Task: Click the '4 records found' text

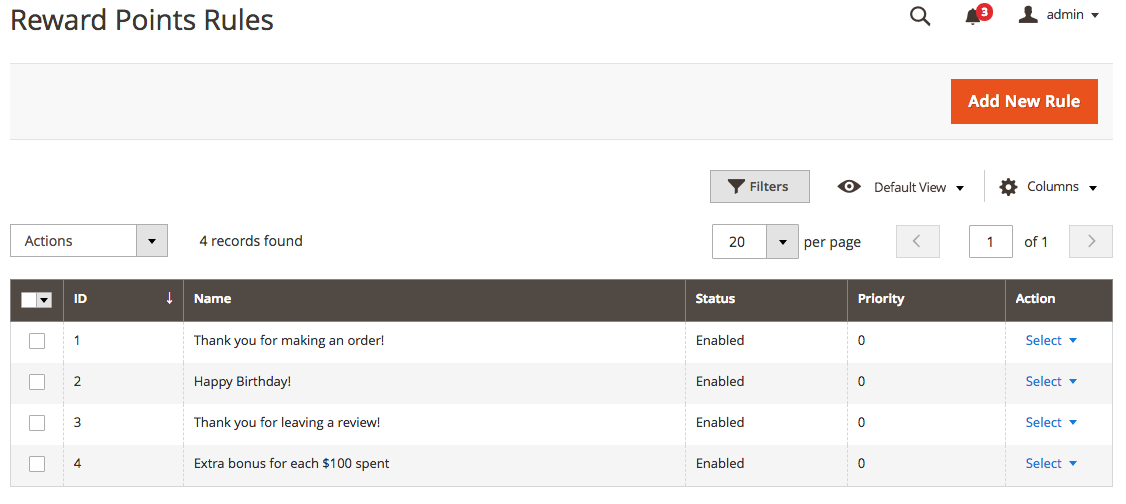Action: (251, 241)
